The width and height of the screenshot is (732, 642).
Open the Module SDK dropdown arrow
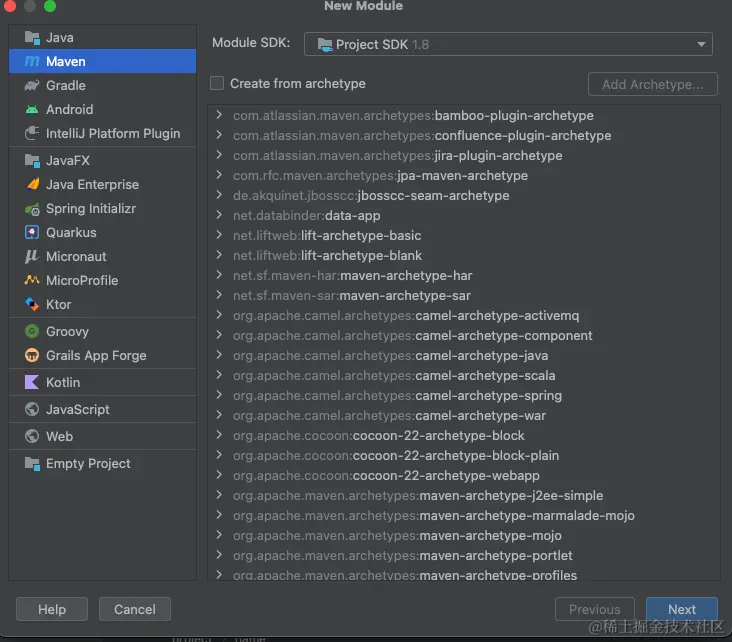[701, 44]
